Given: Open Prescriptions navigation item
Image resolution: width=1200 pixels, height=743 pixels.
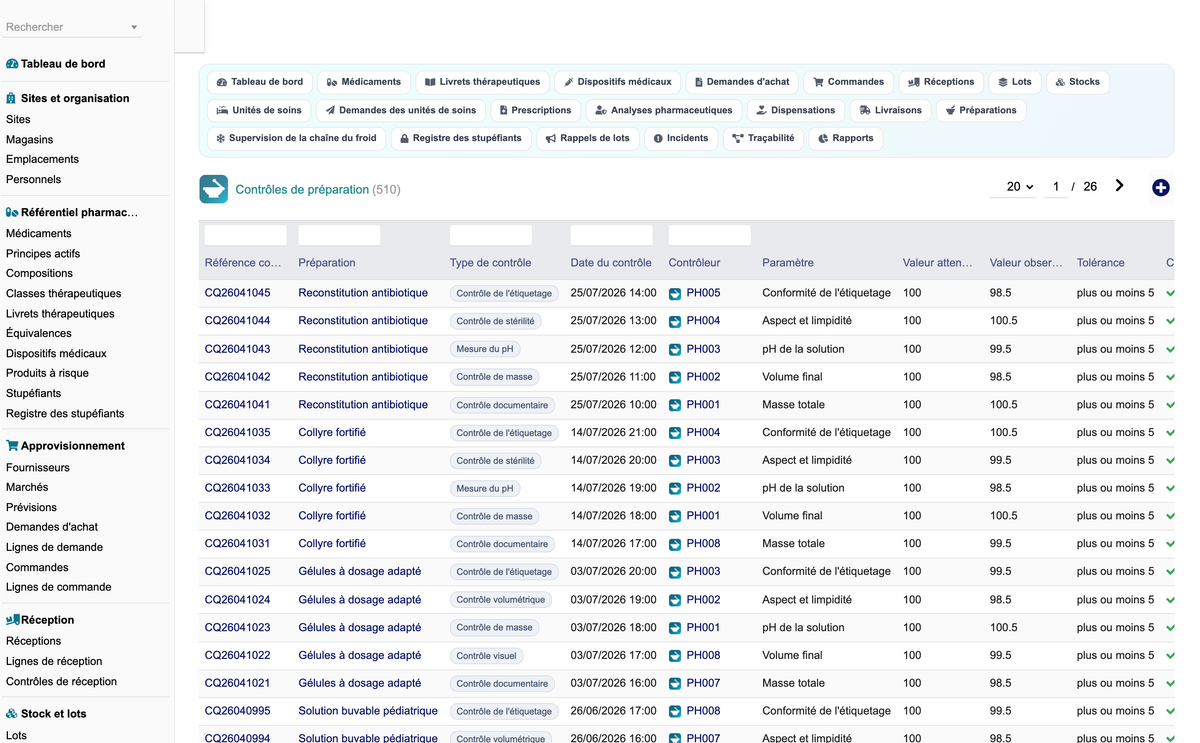Looking at the screenshot, I should pos(535,110).
